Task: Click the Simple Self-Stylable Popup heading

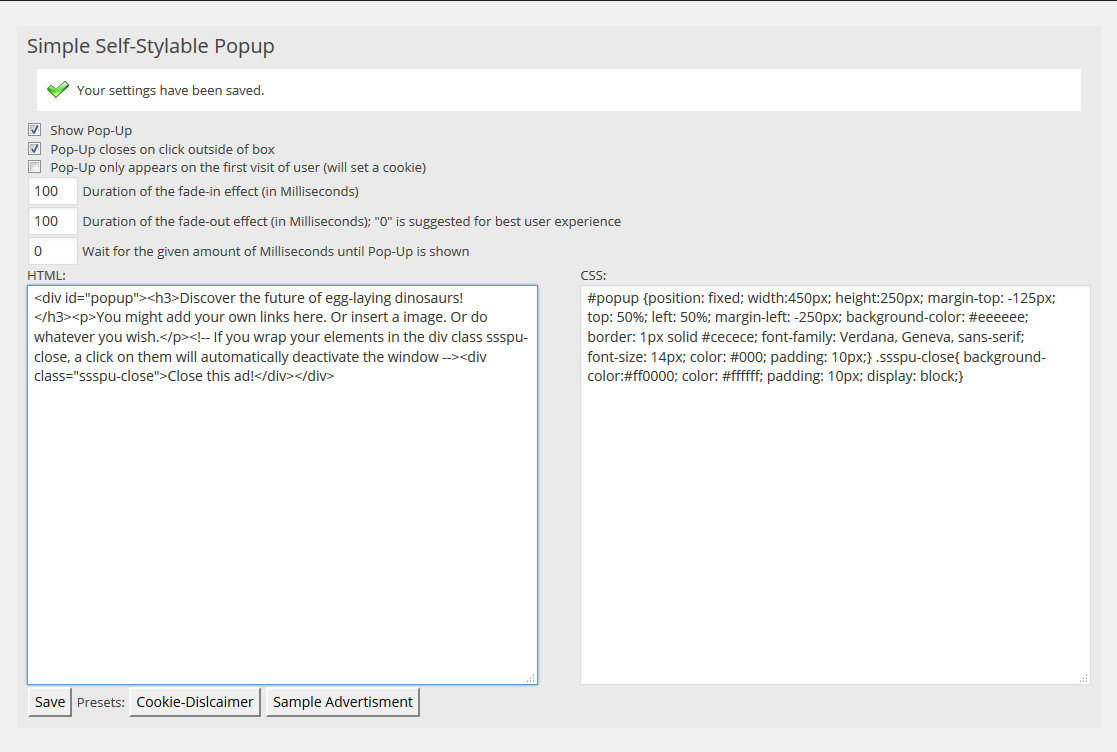Action: tap(150, 46)
